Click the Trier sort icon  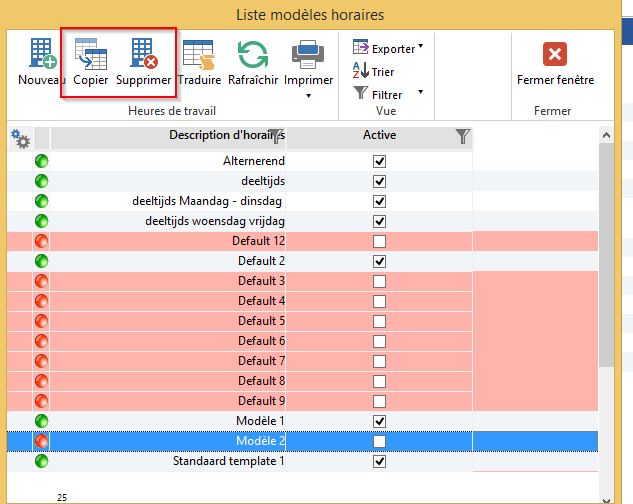pyautogui.click(x=361, y=71)
